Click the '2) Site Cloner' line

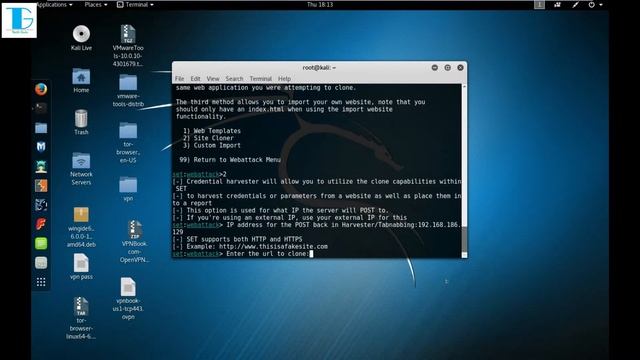coord(208,138)
